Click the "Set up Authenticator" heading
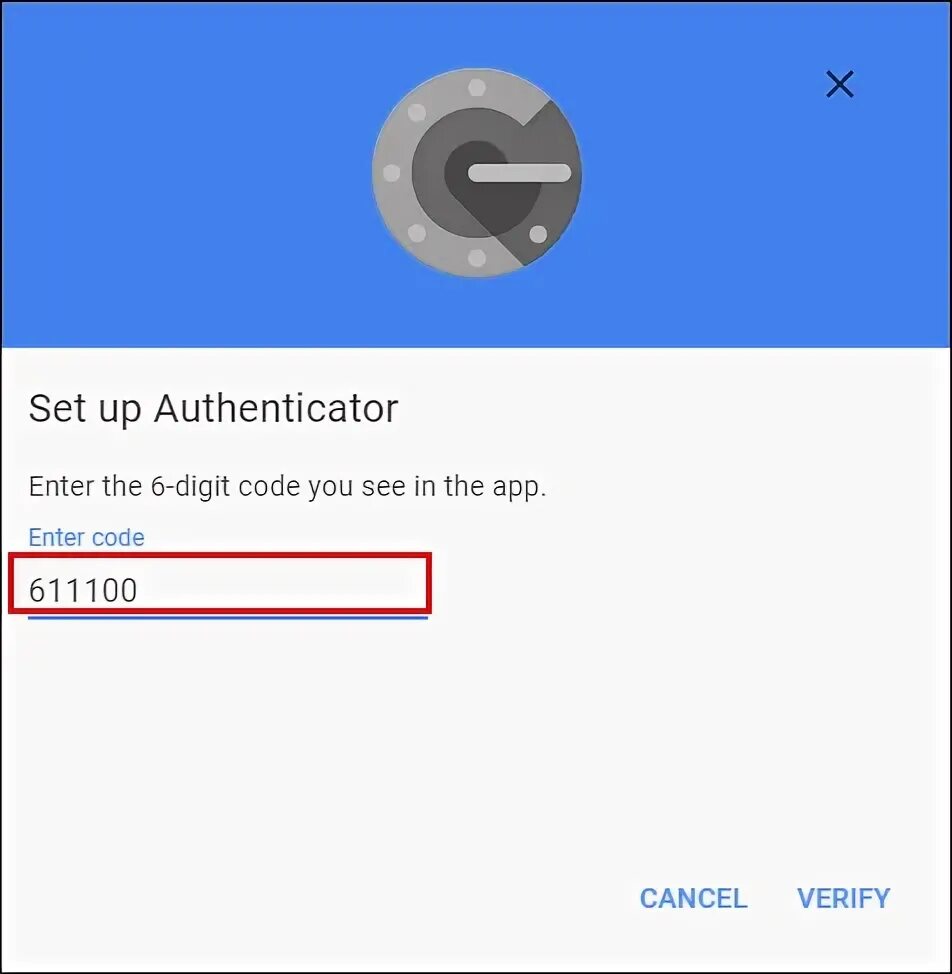Viewport: 952px width, 974px height. coord(213,409)
